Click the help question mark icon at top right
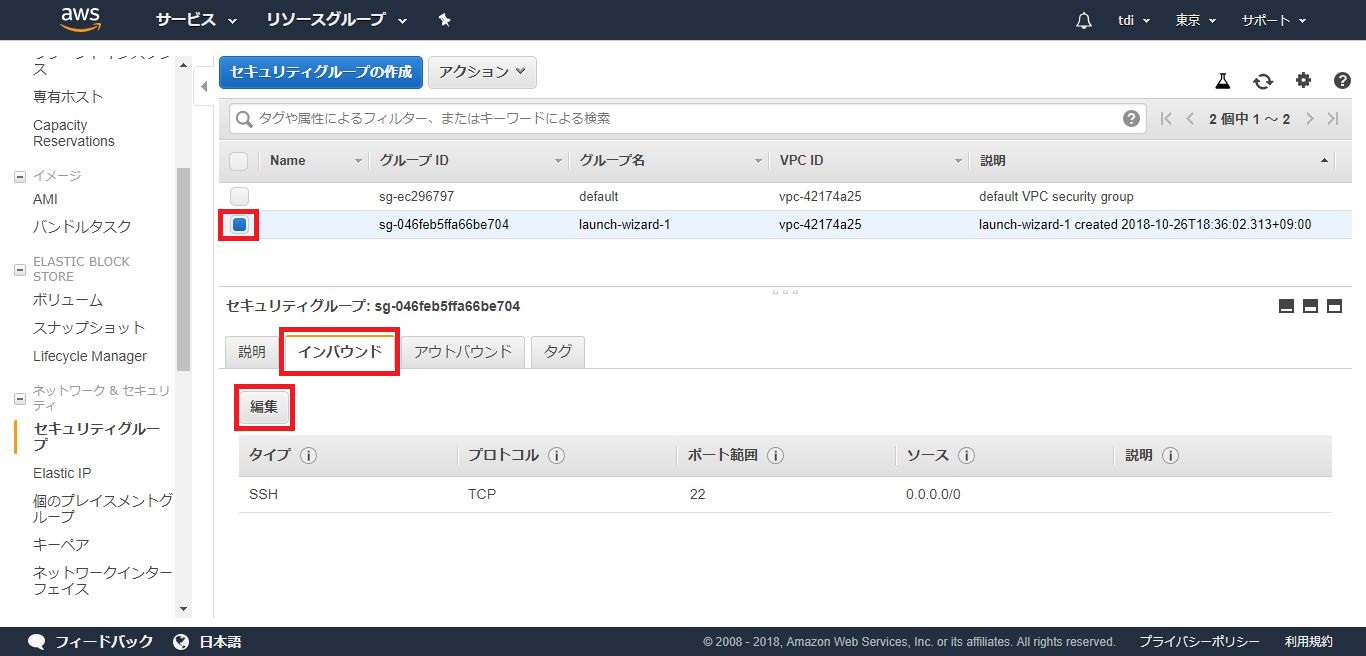 (1342, 81)
